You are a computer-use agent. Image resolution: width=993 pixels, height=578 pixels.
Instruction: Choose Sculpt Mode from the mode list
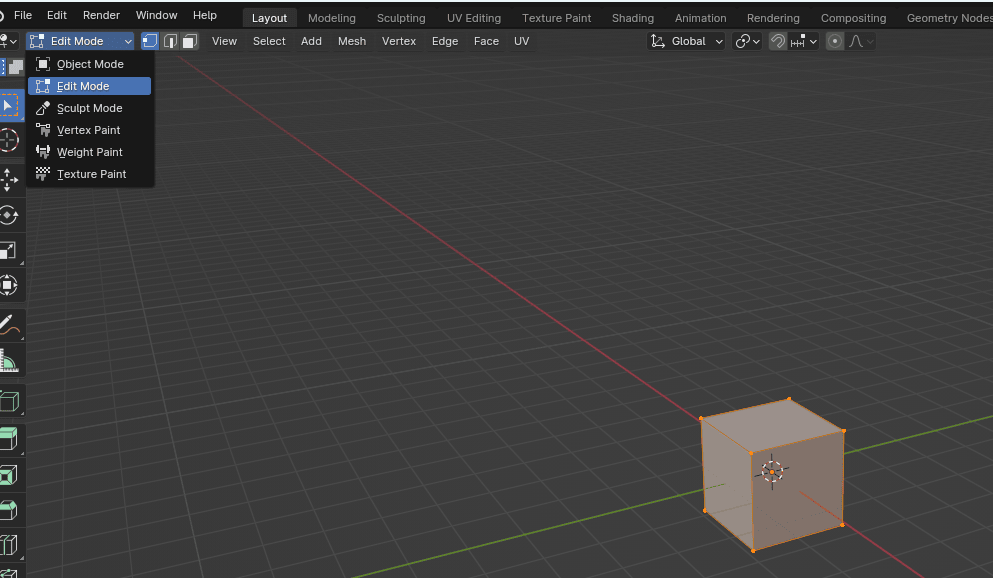click(89, 108)
